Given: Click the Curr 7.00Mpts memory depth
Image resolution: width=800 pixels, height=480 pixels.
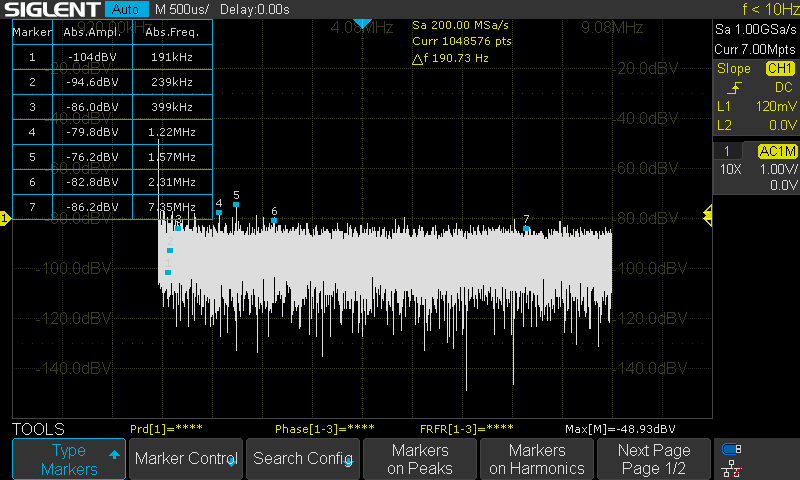Looking at the screenshot, I should 755,49.
